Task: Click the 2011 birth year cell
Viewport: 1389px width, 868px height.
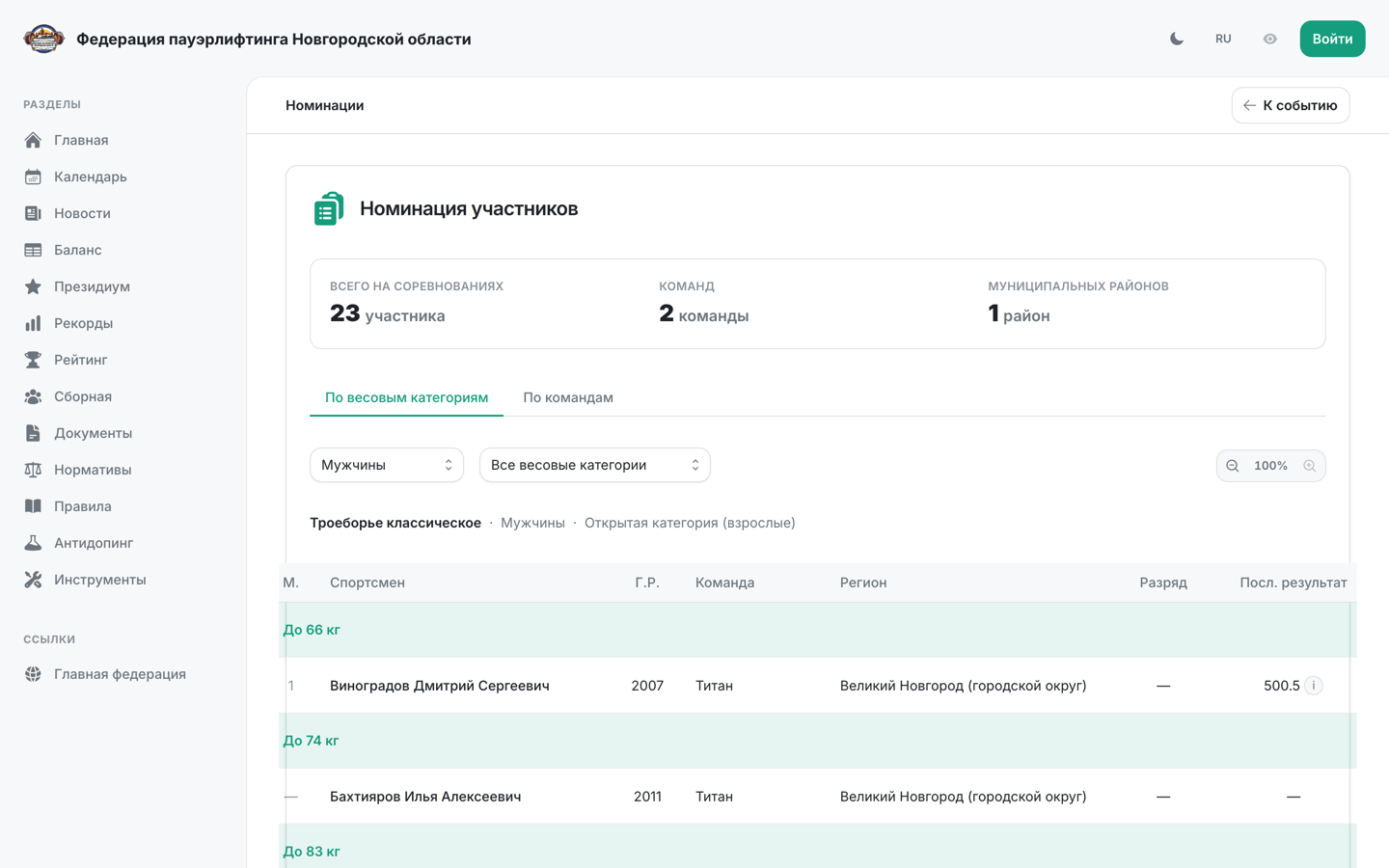Action: point(647,797)
